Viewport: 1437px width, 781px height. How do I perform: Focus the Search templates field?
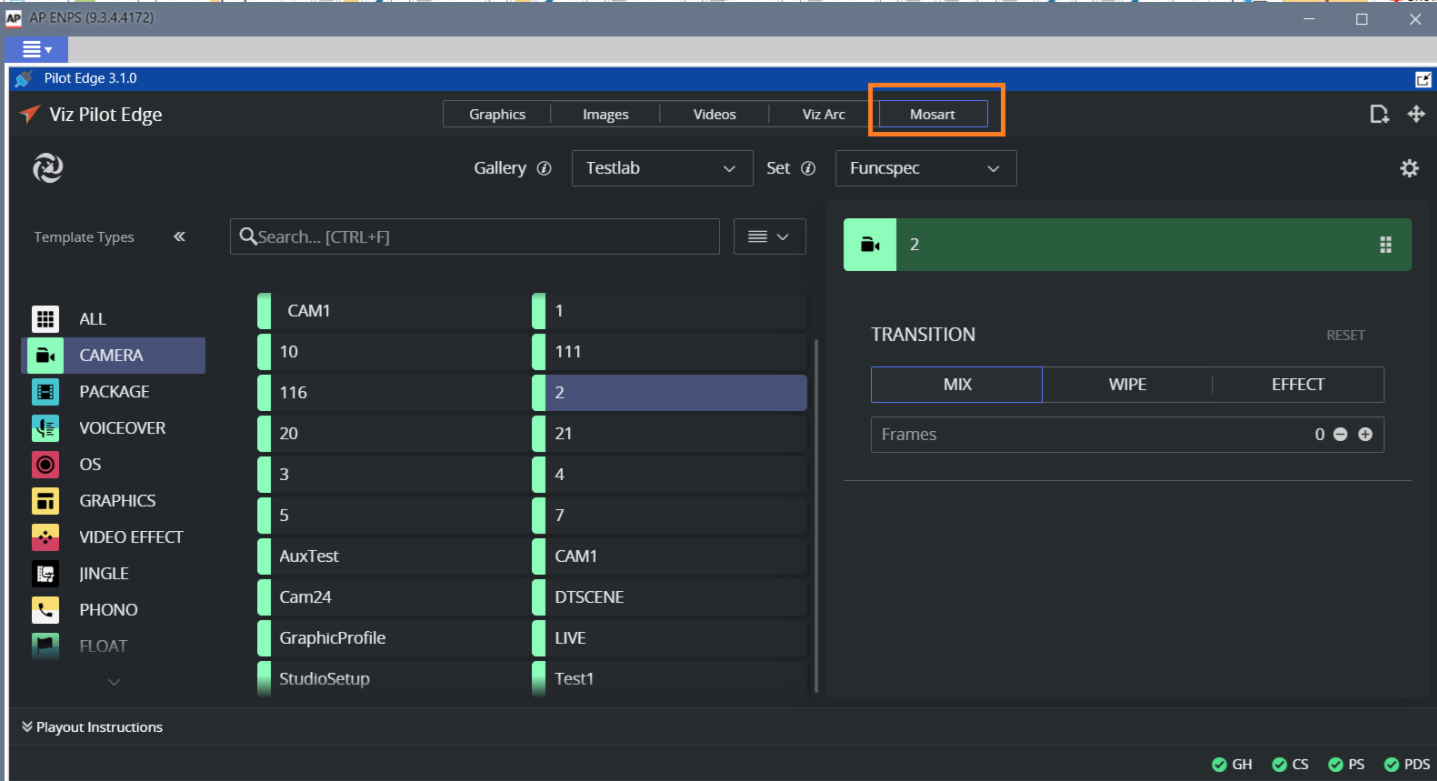coord(475,237)
